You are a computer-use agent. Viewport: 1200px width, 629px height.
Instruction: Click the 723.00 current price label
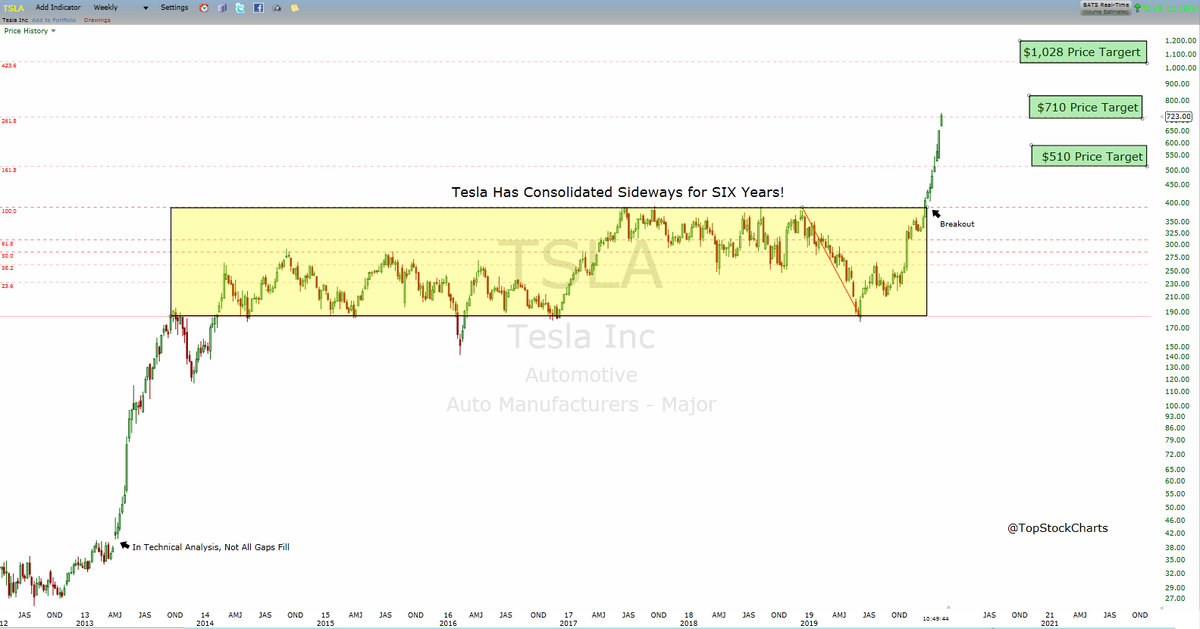coord(1178,117)
